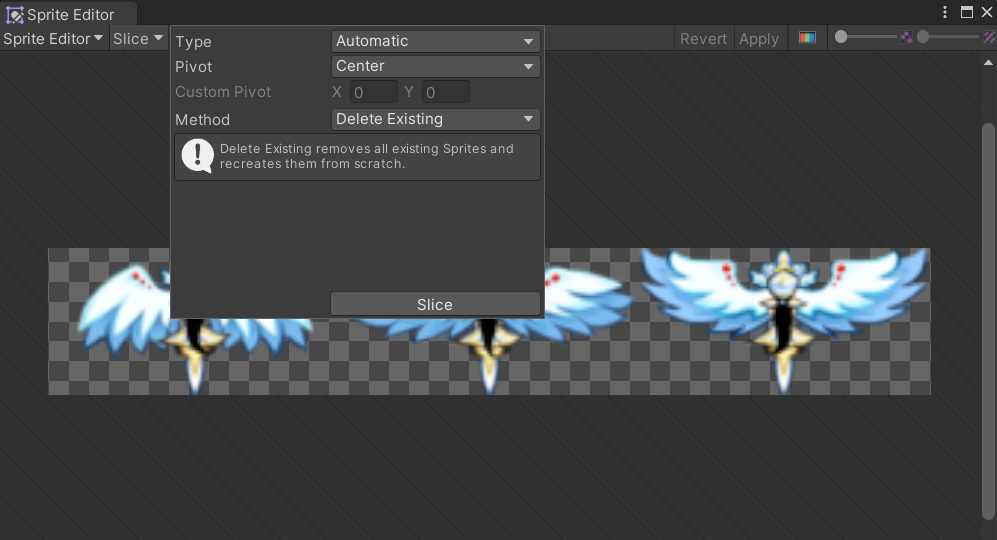997x540 pixels.
Task: Click the Custom Pivot X input field
Action: click(x=374, y=92)
